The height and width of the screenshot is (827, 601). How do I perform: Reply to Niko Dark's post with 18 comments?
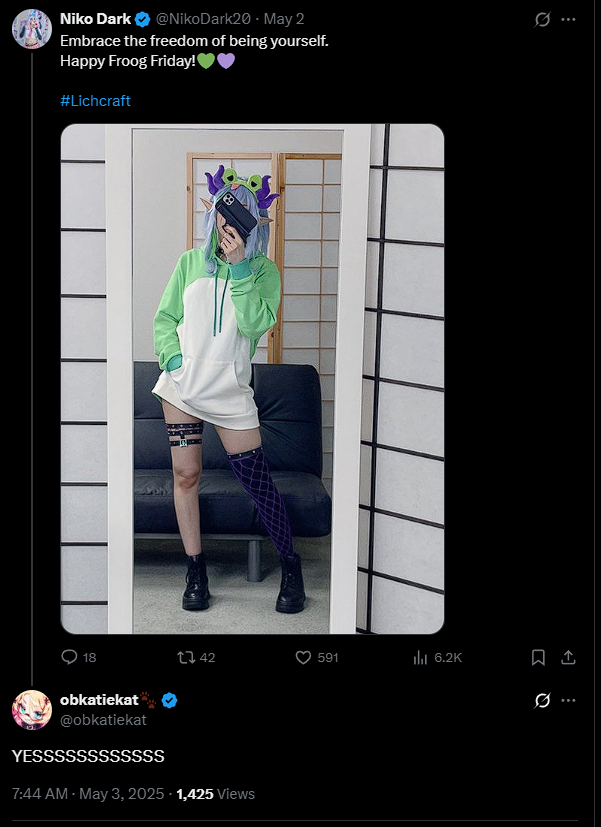click(x=79, y=657)
